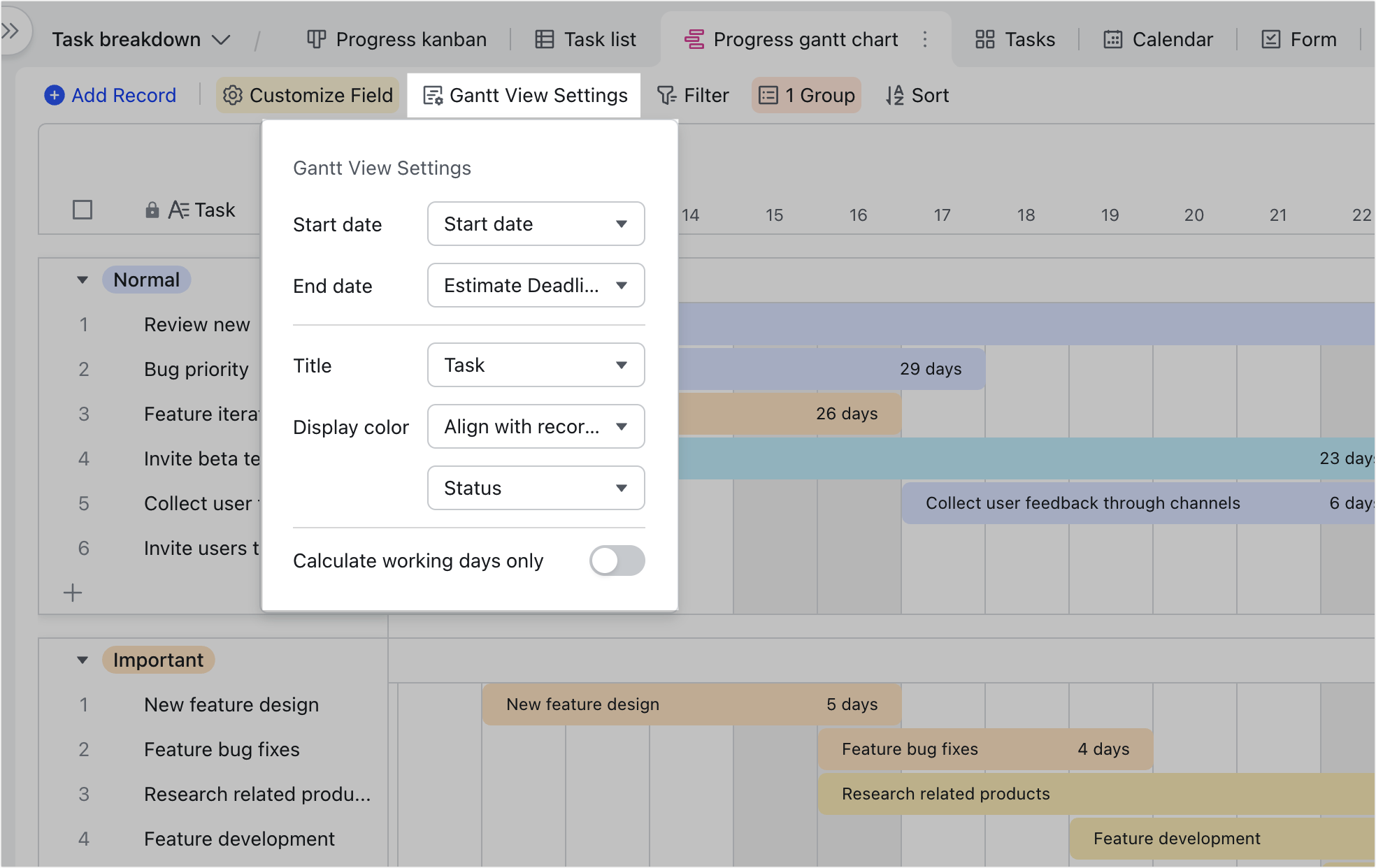Open three-dot menu beside Progress gantt chart
The height and width of the screenshot is (868, 1376).
click(925, 39)
